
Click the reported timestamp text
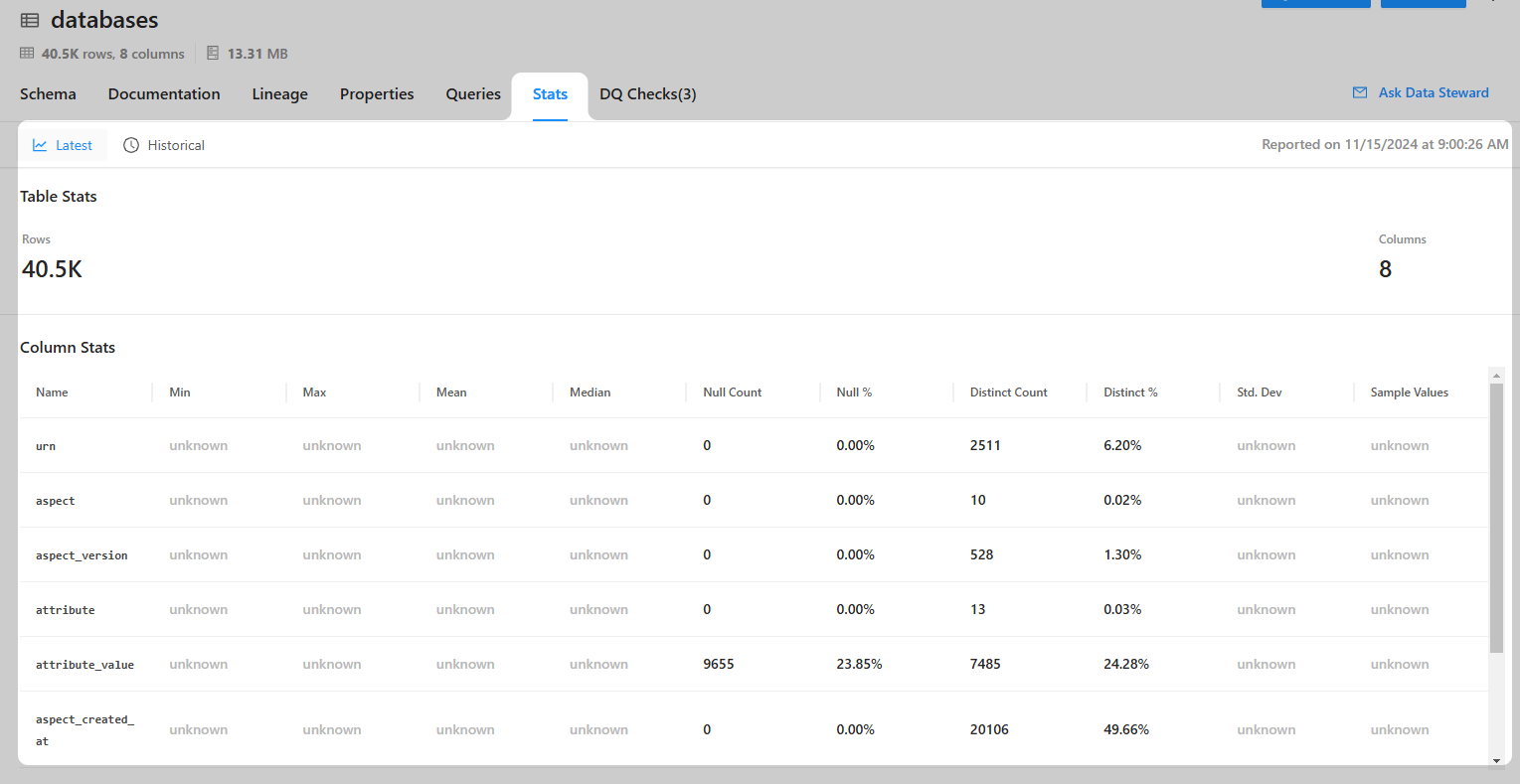coord(1385,144)
